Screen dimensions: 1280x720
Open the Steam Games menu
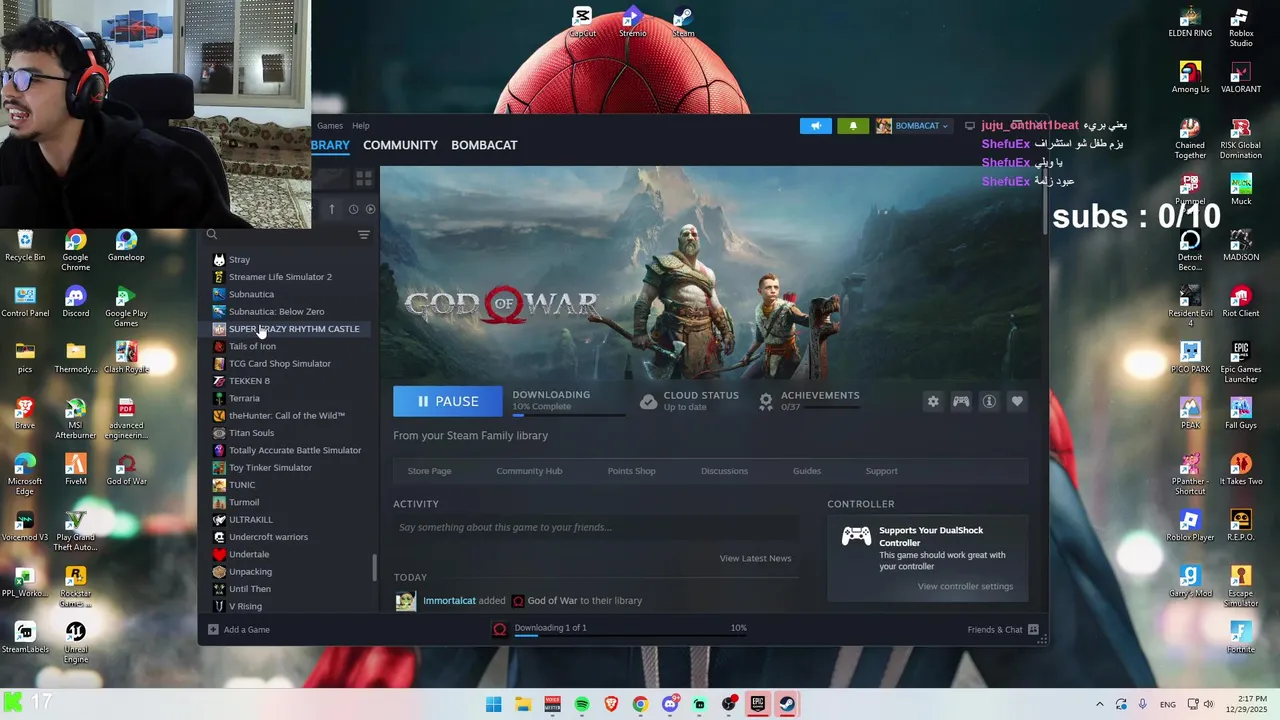point(330,126)
